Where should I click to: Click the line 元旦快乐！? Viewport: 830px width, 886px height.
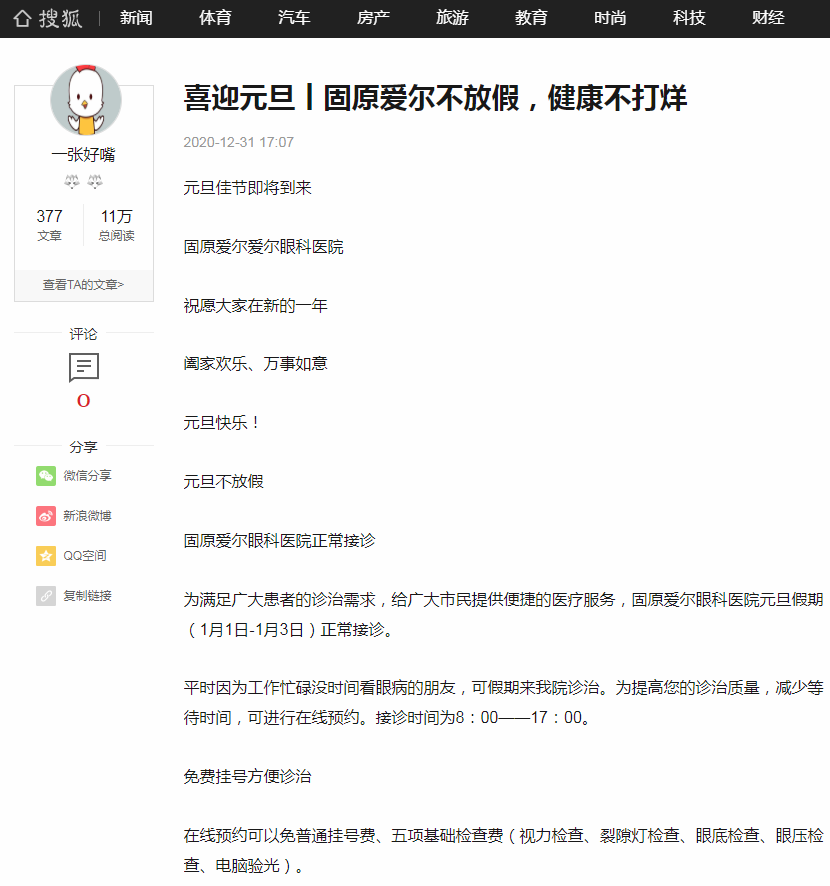coord(222,423)
